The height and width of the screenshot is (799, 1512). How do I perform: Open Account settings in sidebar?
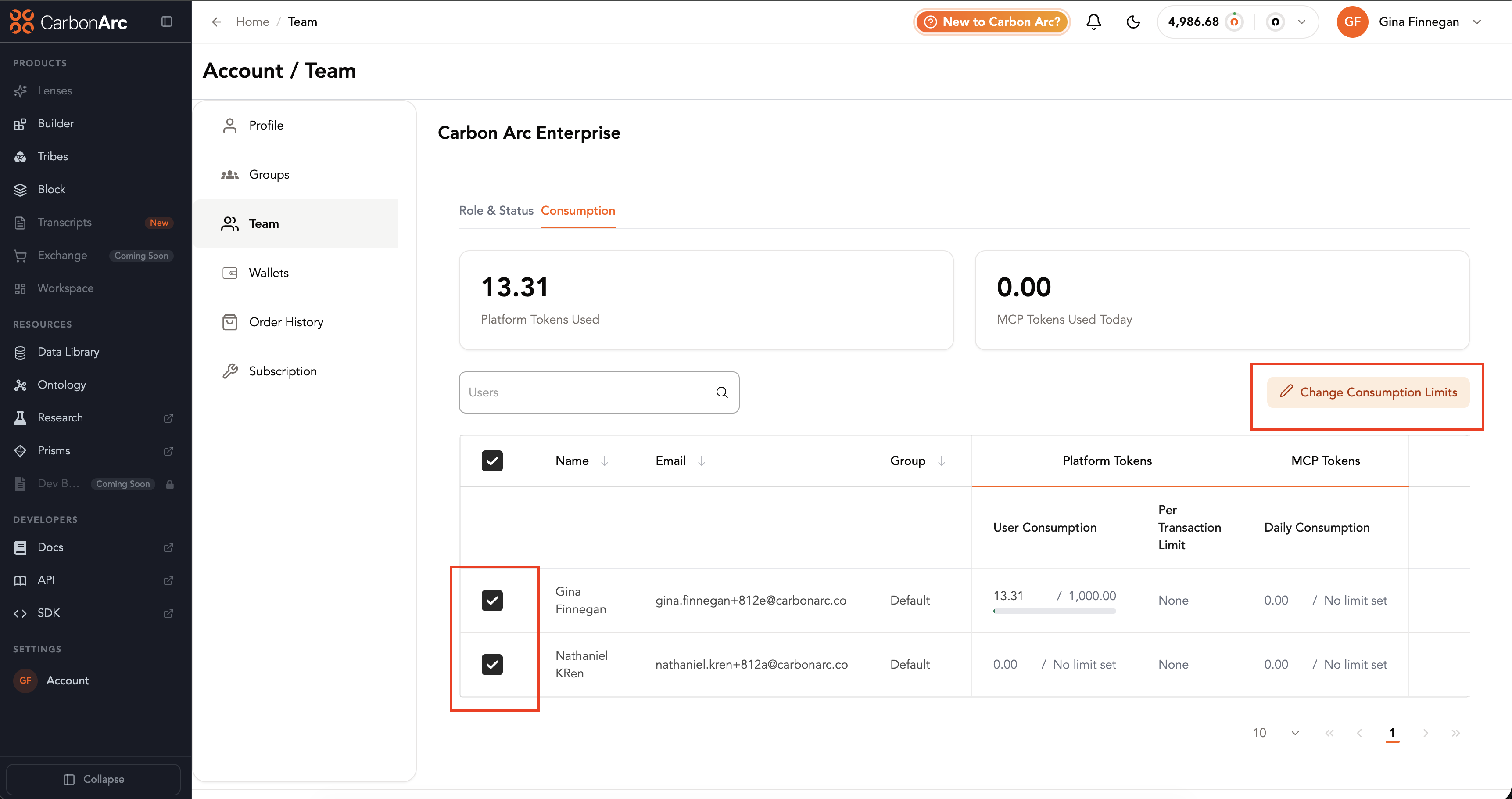(68, 680)
